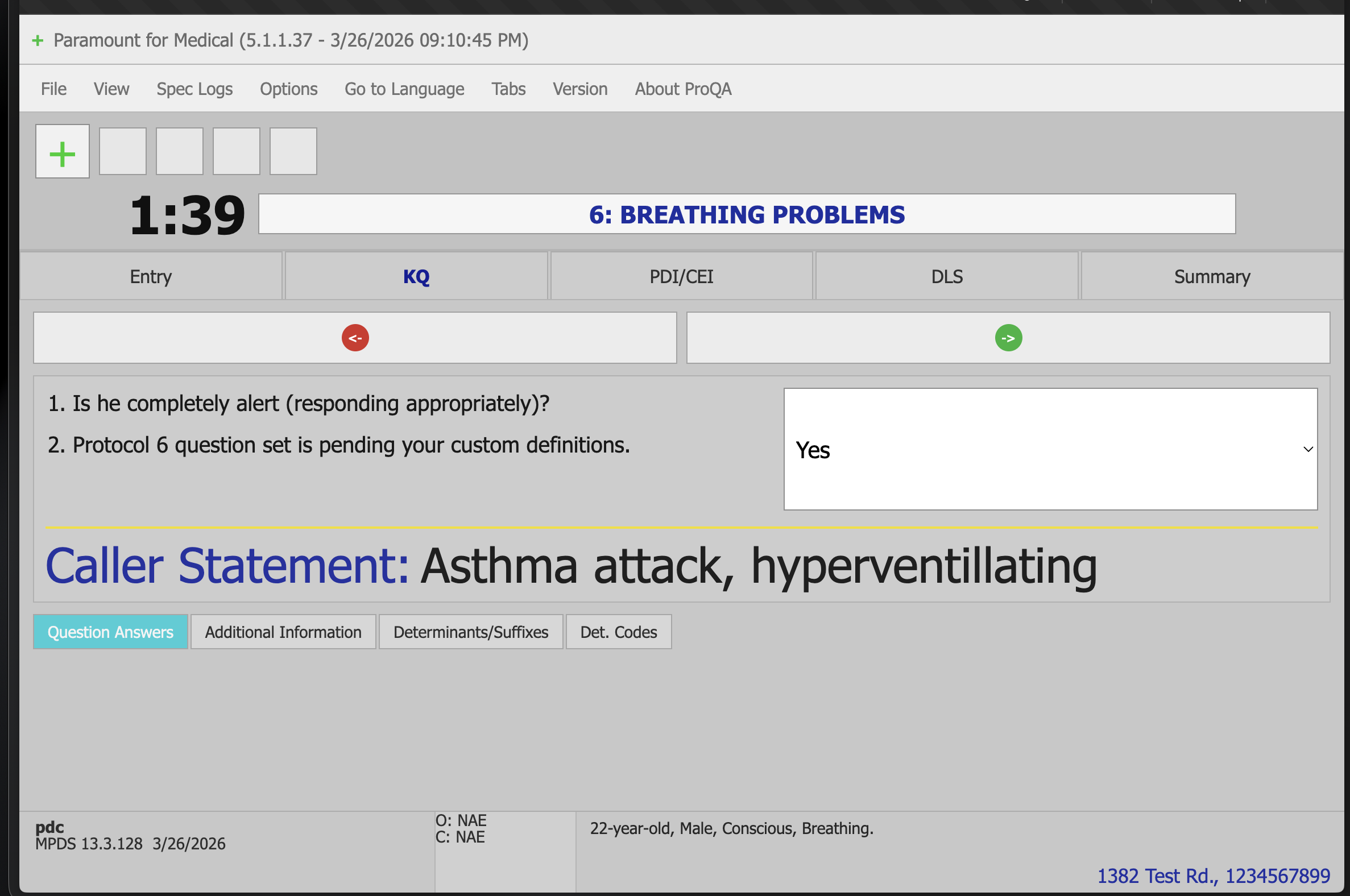Image resolution: width=1350 pixels, height=896 pixels.
Task: Open the About ProQA menu
Action: (682, 89)
